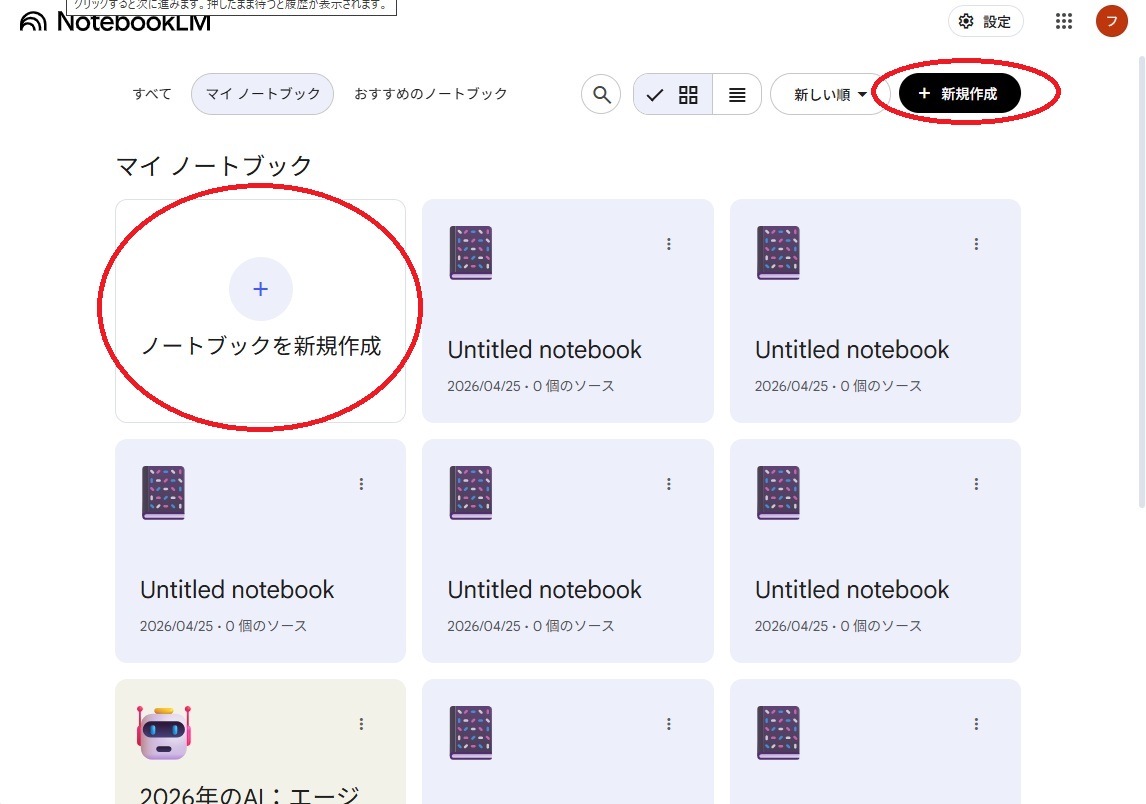Click the ノートブックを新規作成 card label
The image size is (1146, 804).
pos(261,346)
